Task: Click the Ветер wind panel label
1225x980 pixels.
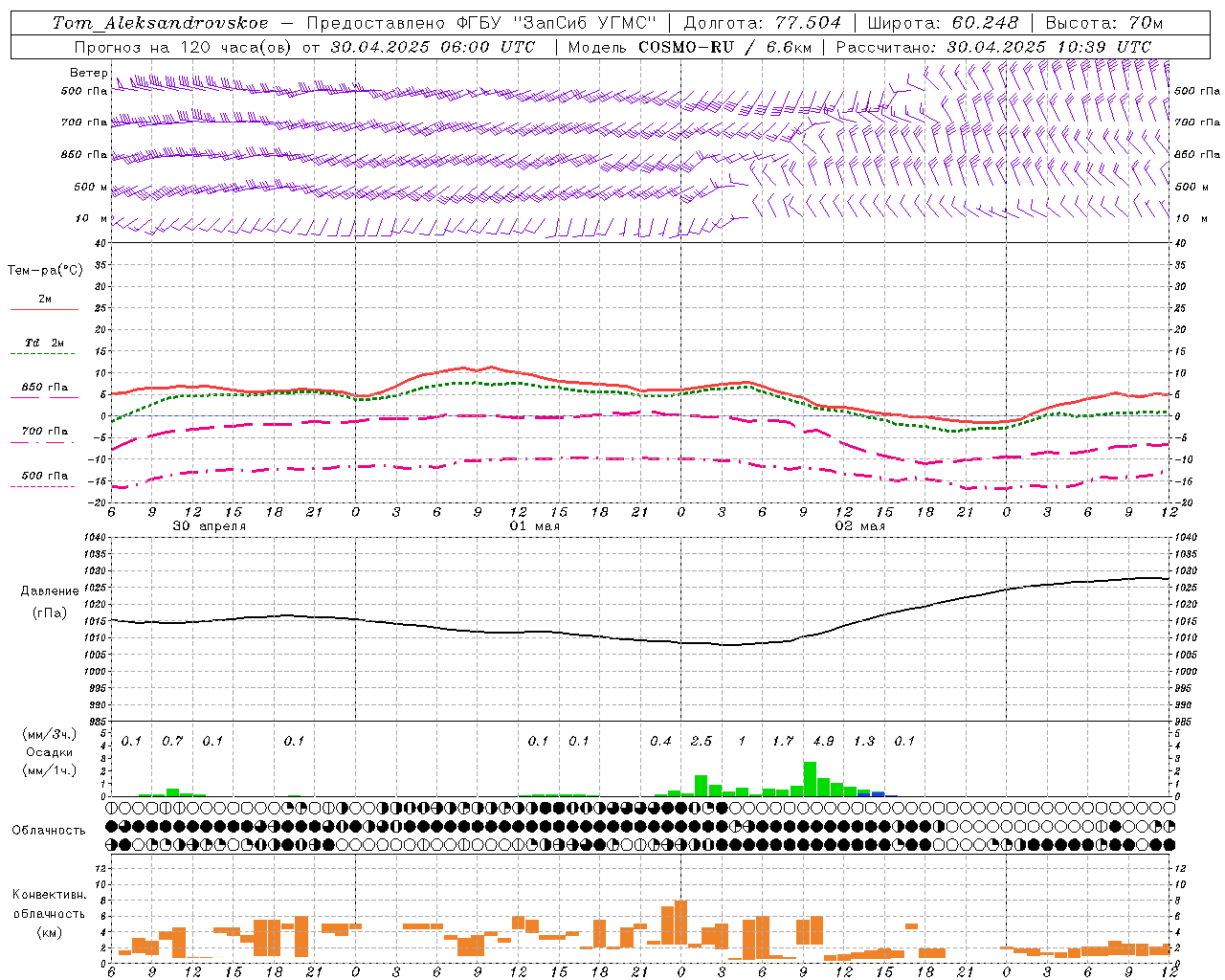Action: (88, 73)
